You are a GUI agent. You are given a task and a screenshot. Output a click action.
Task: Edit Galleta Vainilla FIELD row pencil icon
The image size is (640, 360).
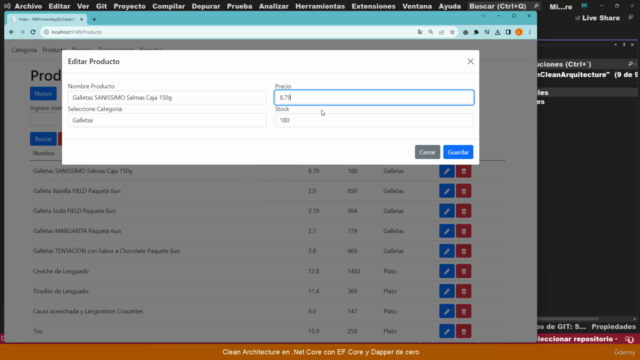coord(447,191)
